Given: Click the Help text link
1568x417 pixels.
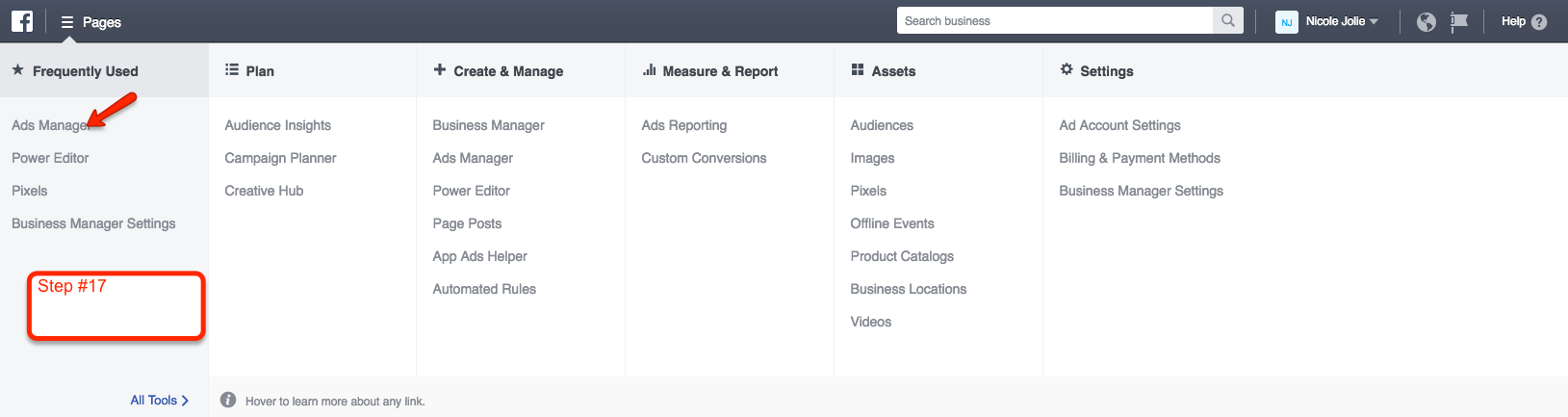Looking at the screenshot, I should pyautogui.click(x=1513, y=21).
